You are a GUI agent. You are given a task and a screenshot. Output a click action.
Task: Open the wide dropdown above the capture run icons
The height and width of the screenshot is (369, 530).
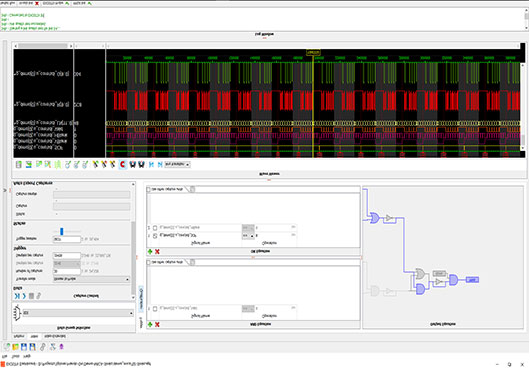tap(91, 279)
